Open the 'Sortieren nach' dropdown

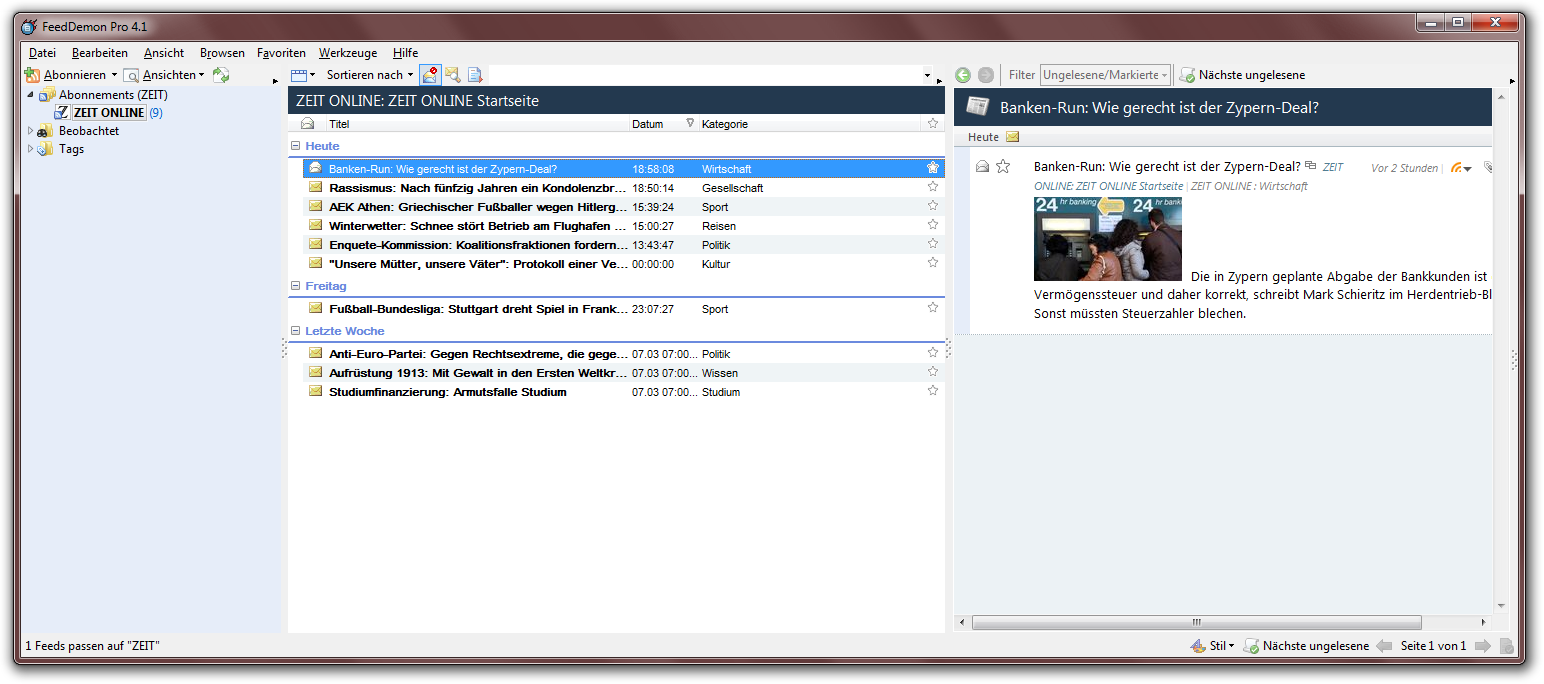(369, 75)
